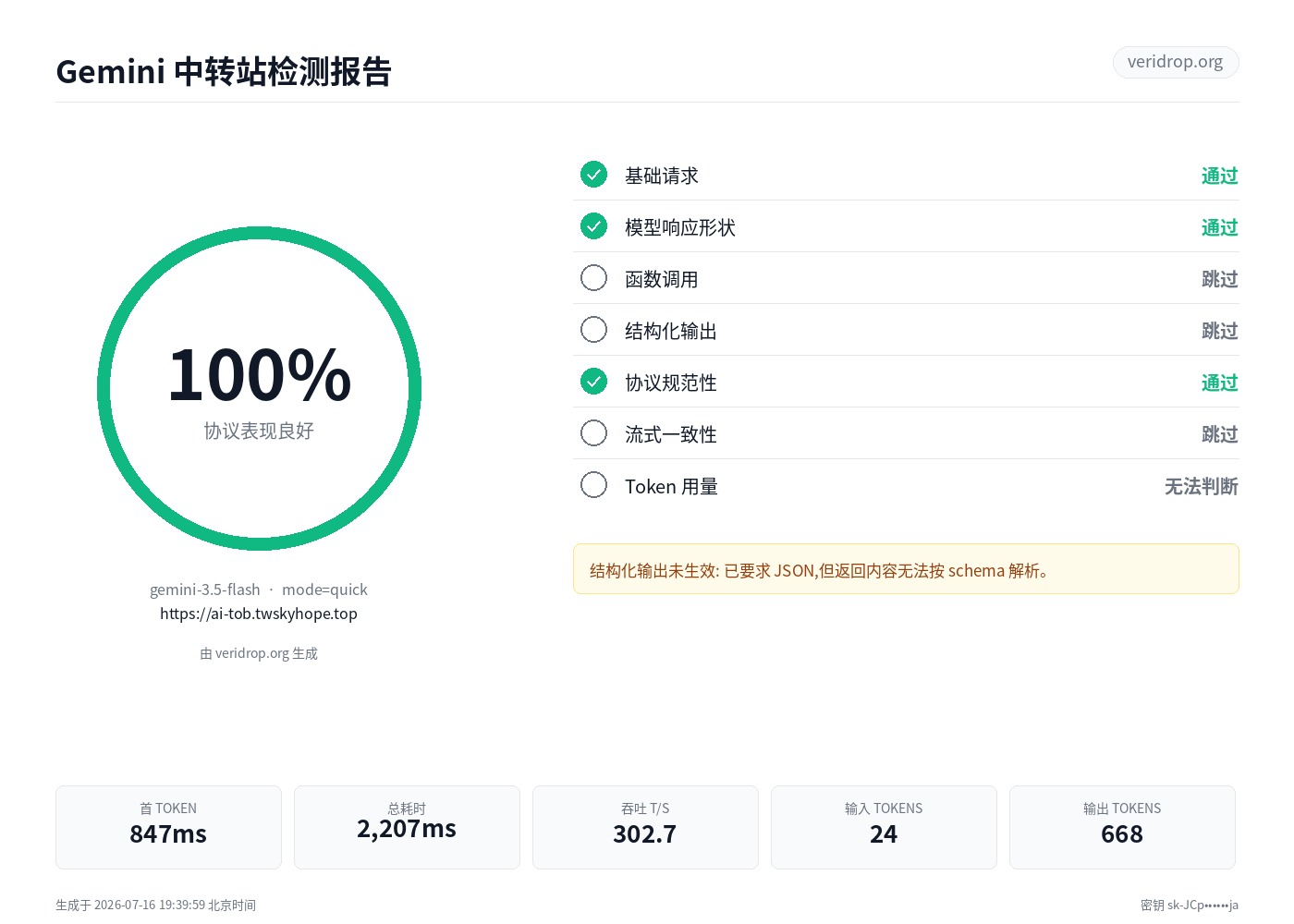Click the 无法判断 status for Token 用量
The image size is (1294, 924).
pos(1201,486)
